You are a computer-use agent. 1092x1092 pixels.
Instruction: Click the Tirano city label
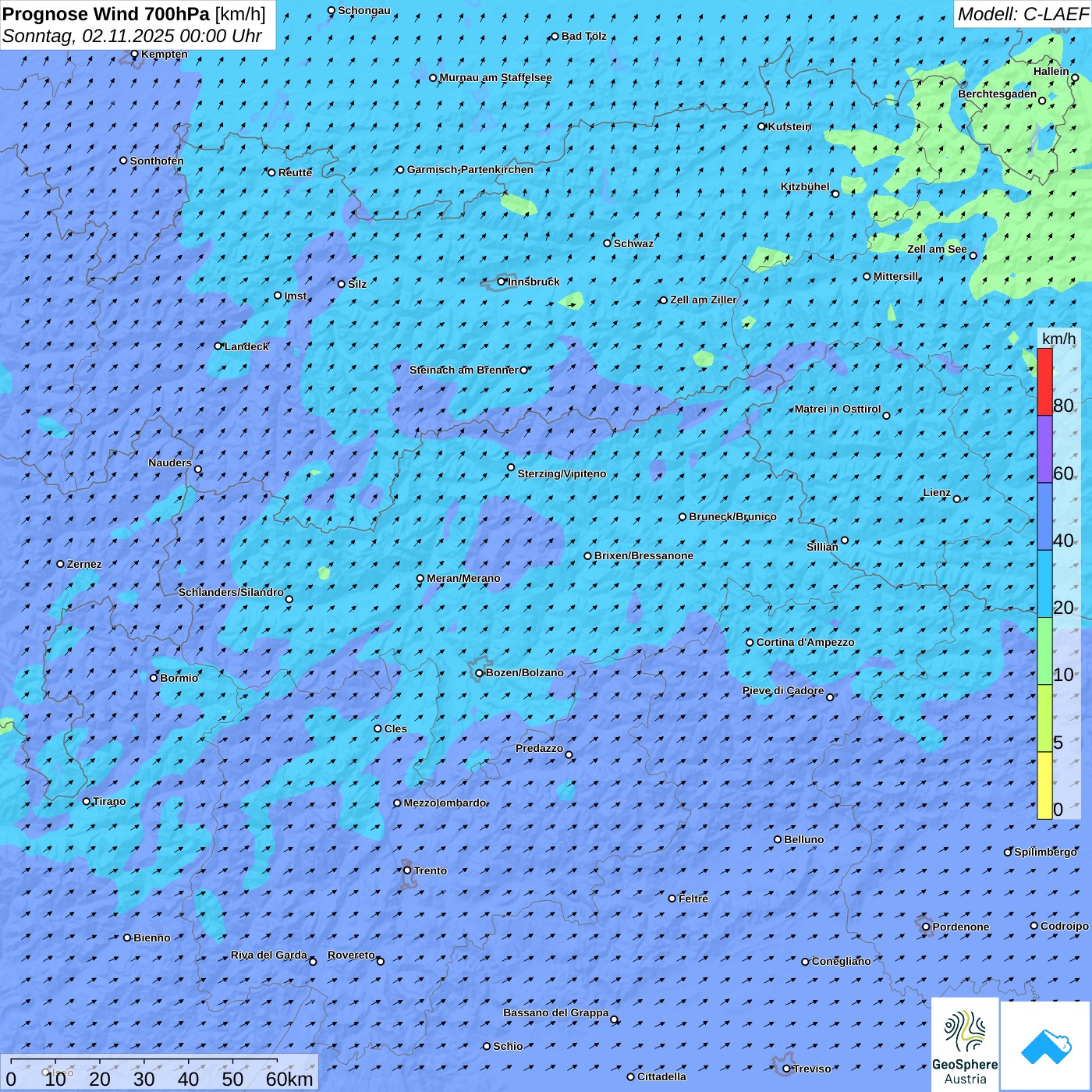109,801
